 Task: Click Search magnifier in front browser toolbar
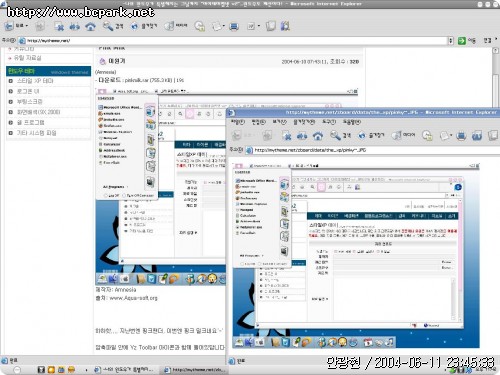(x=335, y=135)
